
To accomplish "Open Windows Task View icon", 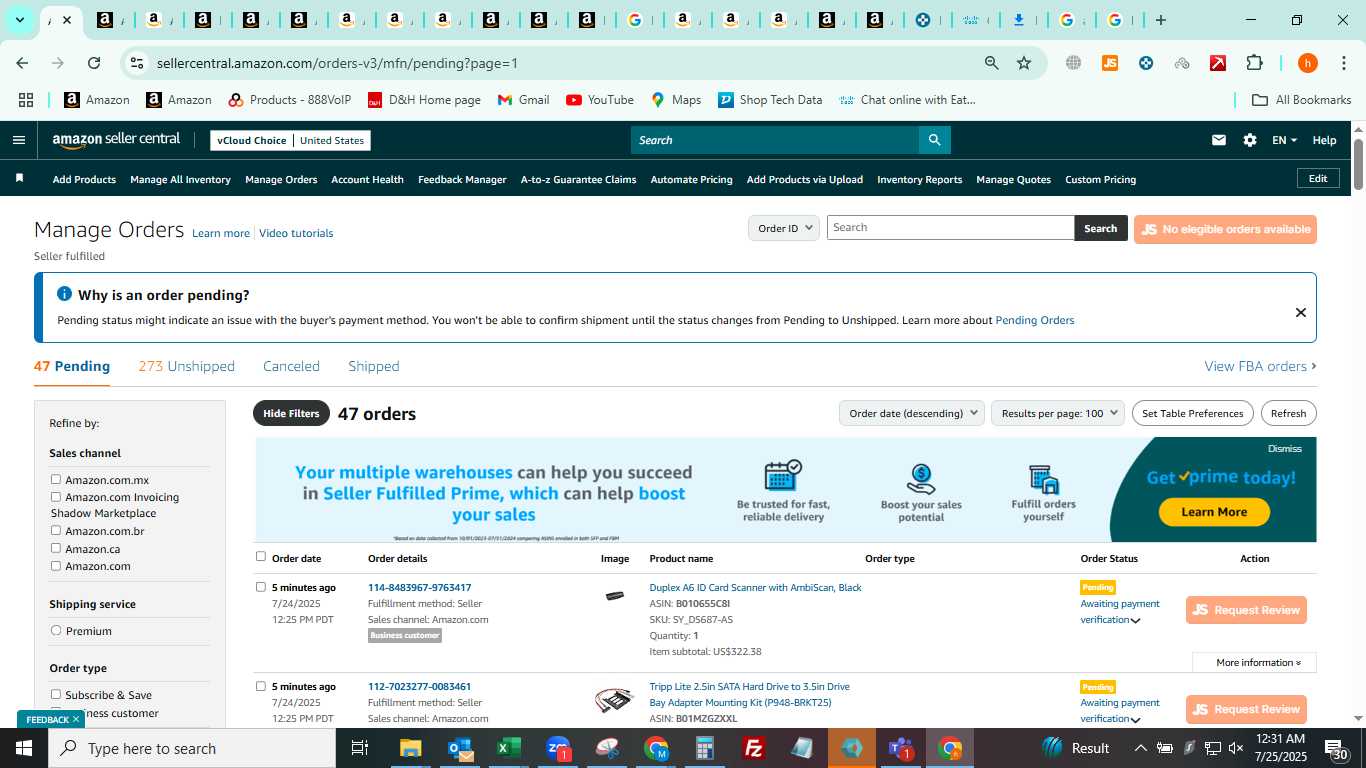I will (360, 748).
